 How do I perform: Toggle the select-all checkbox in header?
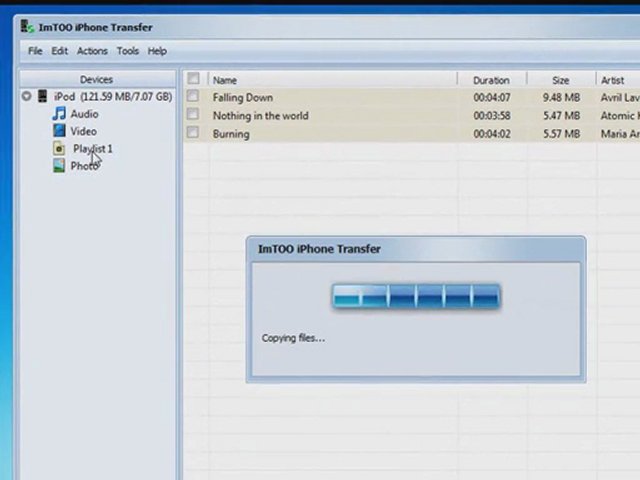click(193, 80)
